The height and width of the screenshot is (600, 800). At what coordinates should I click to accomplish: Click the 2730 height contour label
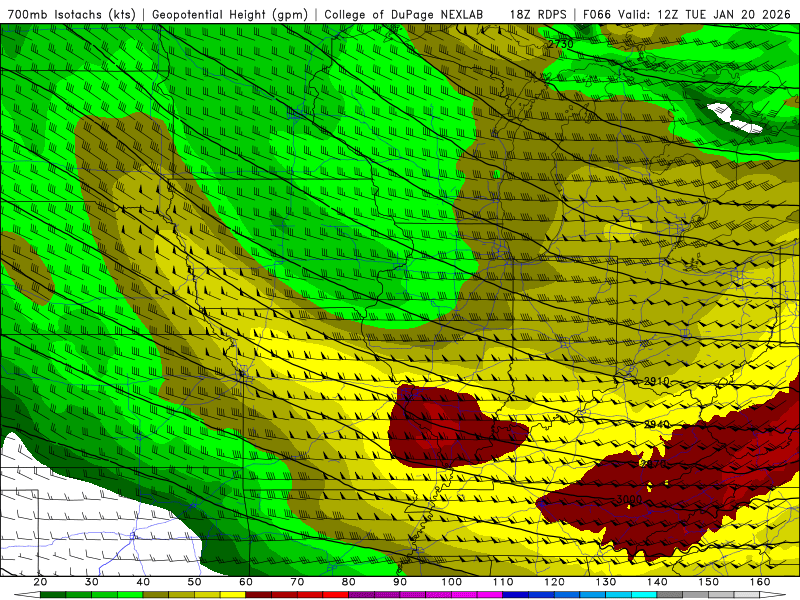(x=560, y=44)
